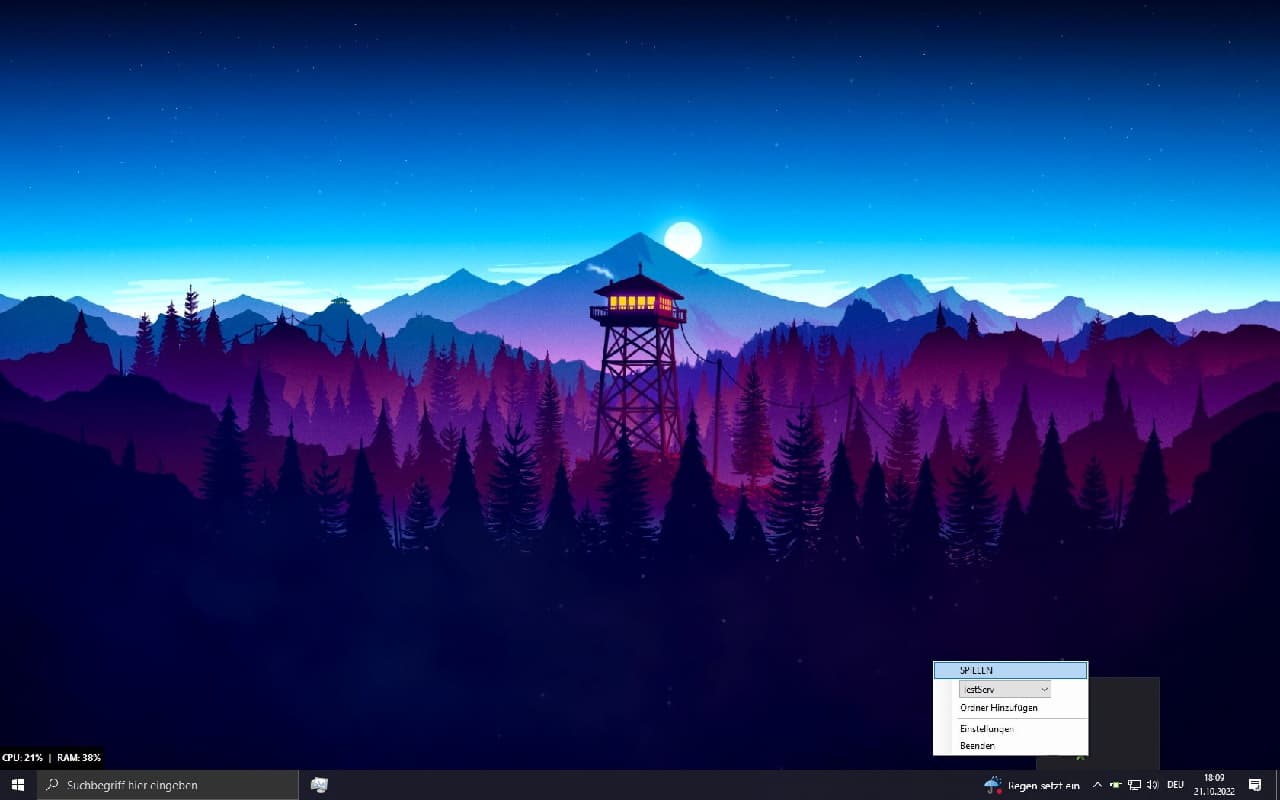
Task: Click the Show Desktop strip at taskbar end
Action: coord(1277,785)
